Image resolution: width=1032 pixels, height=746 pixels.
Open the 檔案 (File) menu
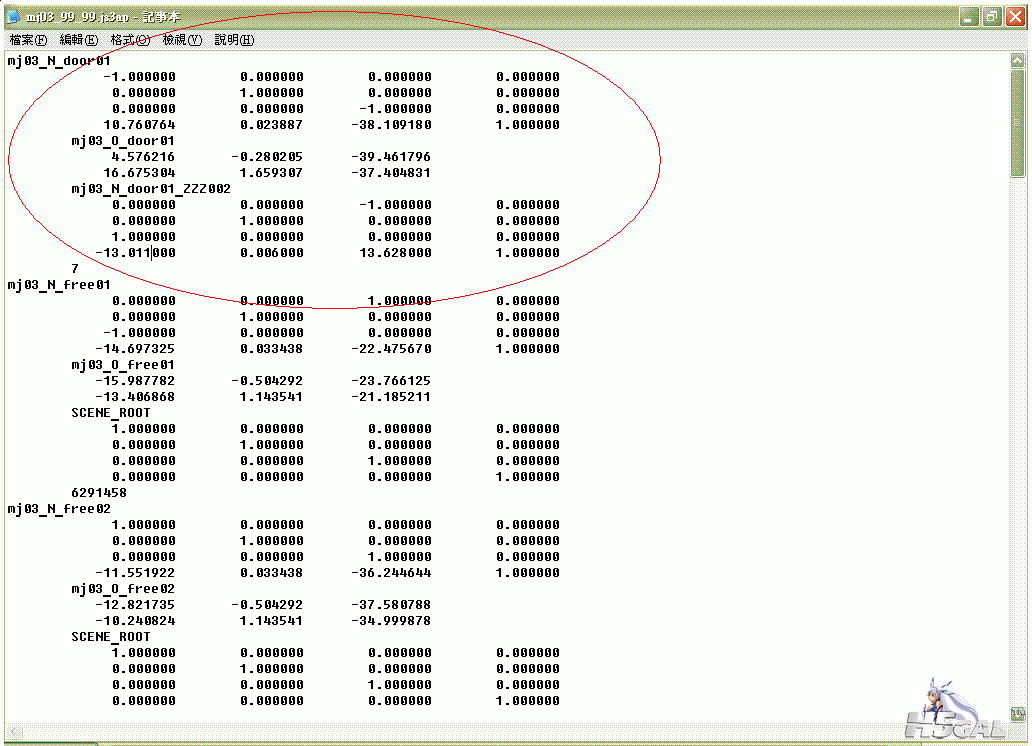click(28, 40)
